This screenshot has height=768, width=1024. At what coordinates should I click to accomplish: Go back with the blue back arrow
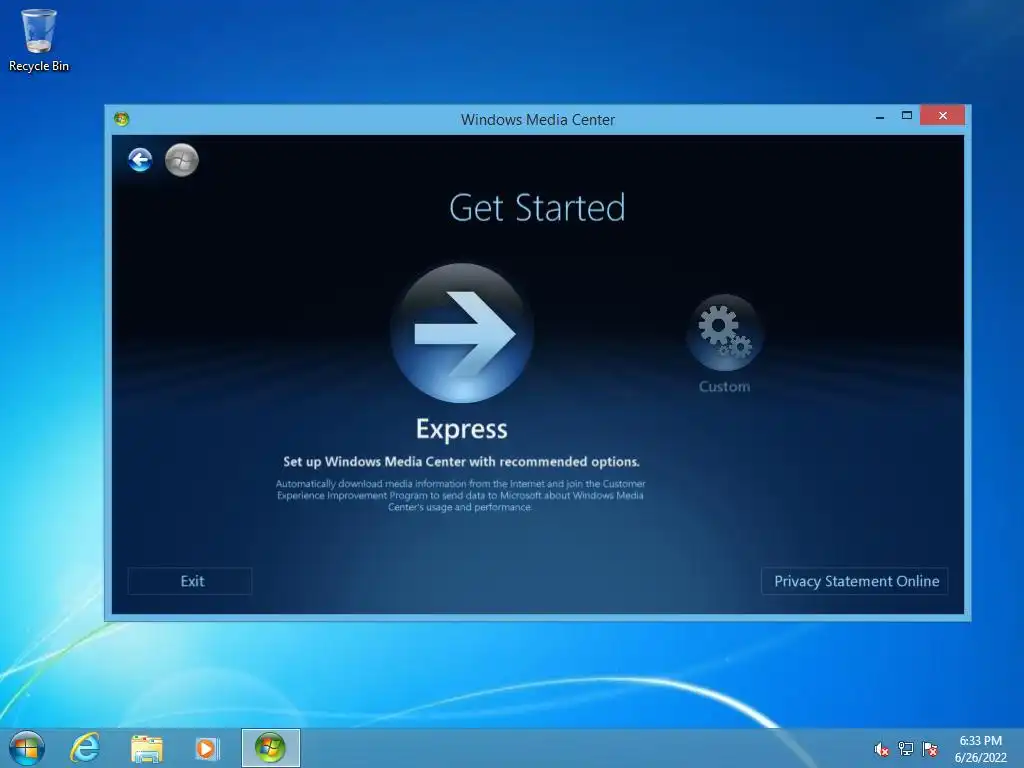pyautogui.click(x=140, y=160)
